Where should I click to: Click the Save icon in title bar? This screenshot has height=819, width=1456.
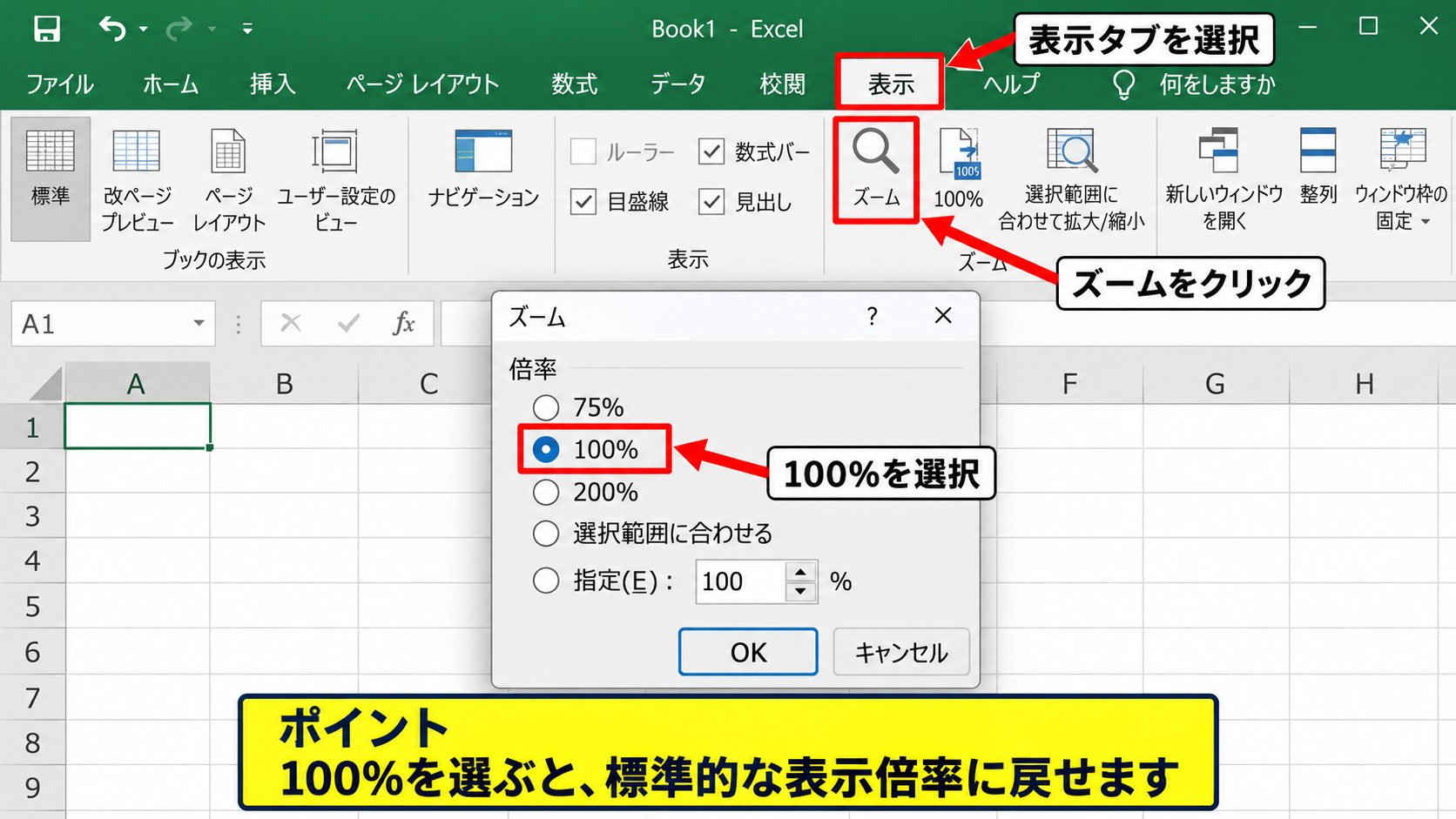47,29
